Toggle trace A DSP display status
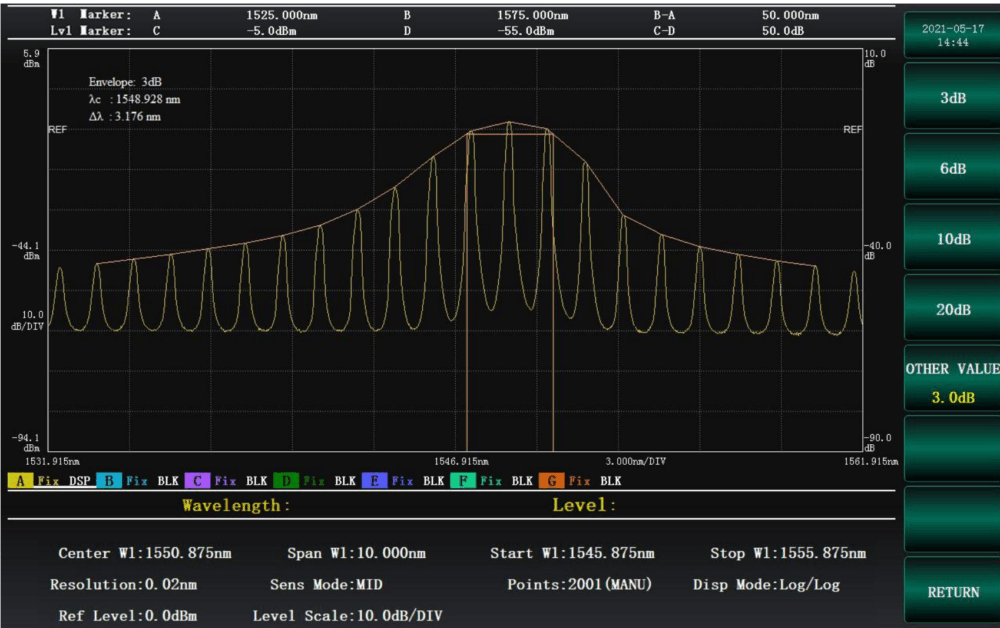 pos(80,481)
